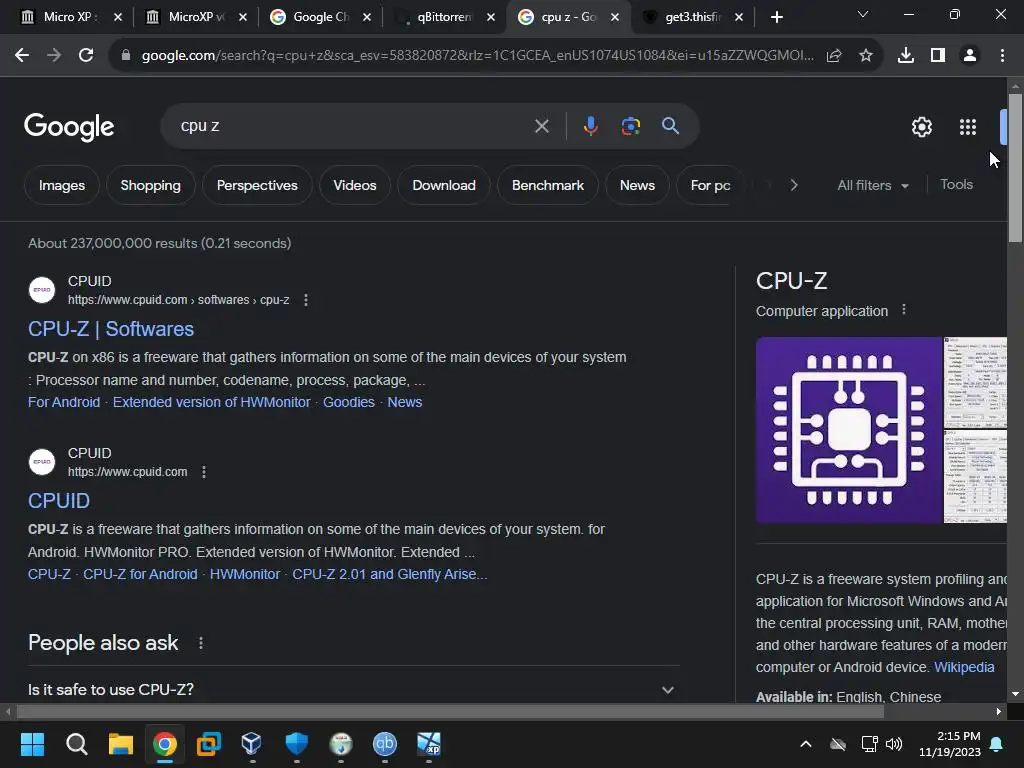
Task: Open more options for CPU-Z Softwares result
Action: click(x=306, y=300)
